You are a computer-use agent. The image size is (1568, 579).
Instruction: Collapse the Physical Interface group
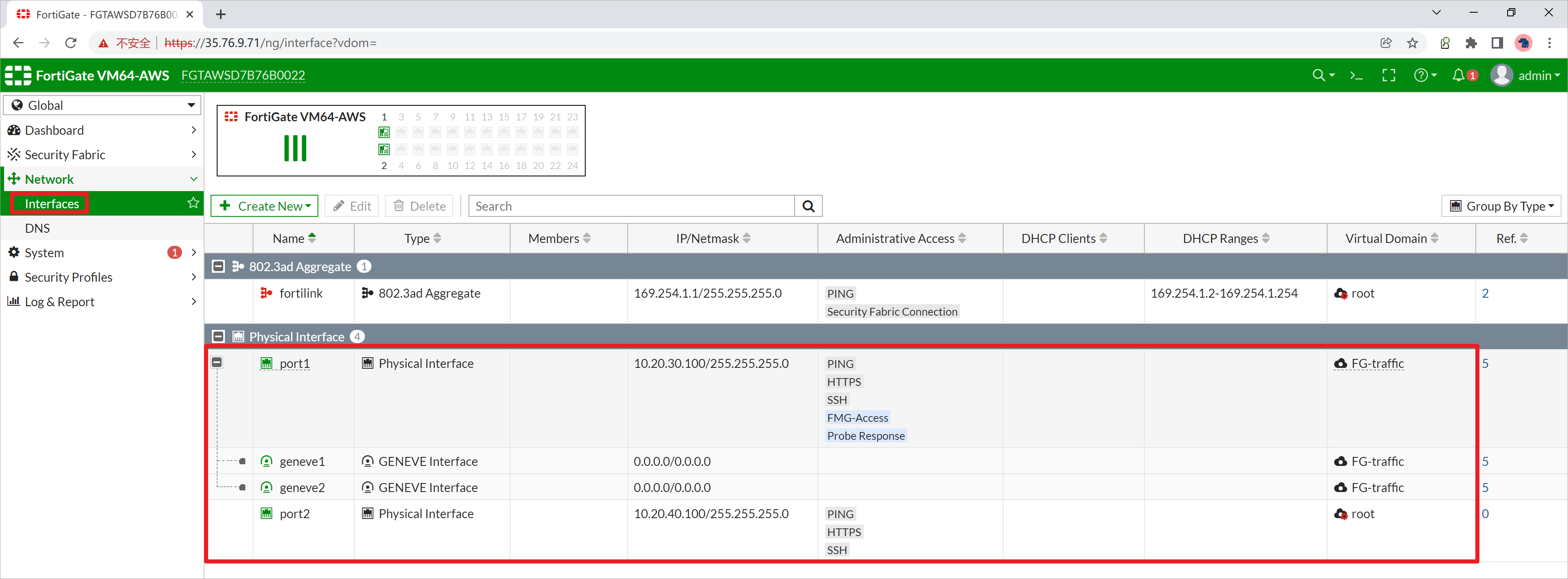pos(218,337)
